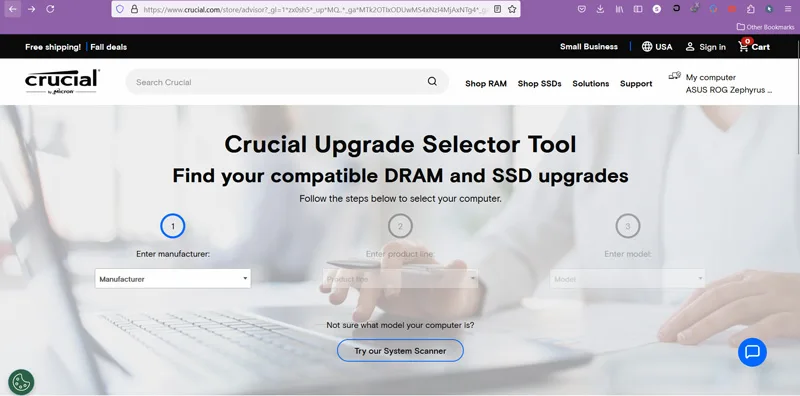Open My computer ASUS ROG Zephyrus link

[x=720, y=83]
